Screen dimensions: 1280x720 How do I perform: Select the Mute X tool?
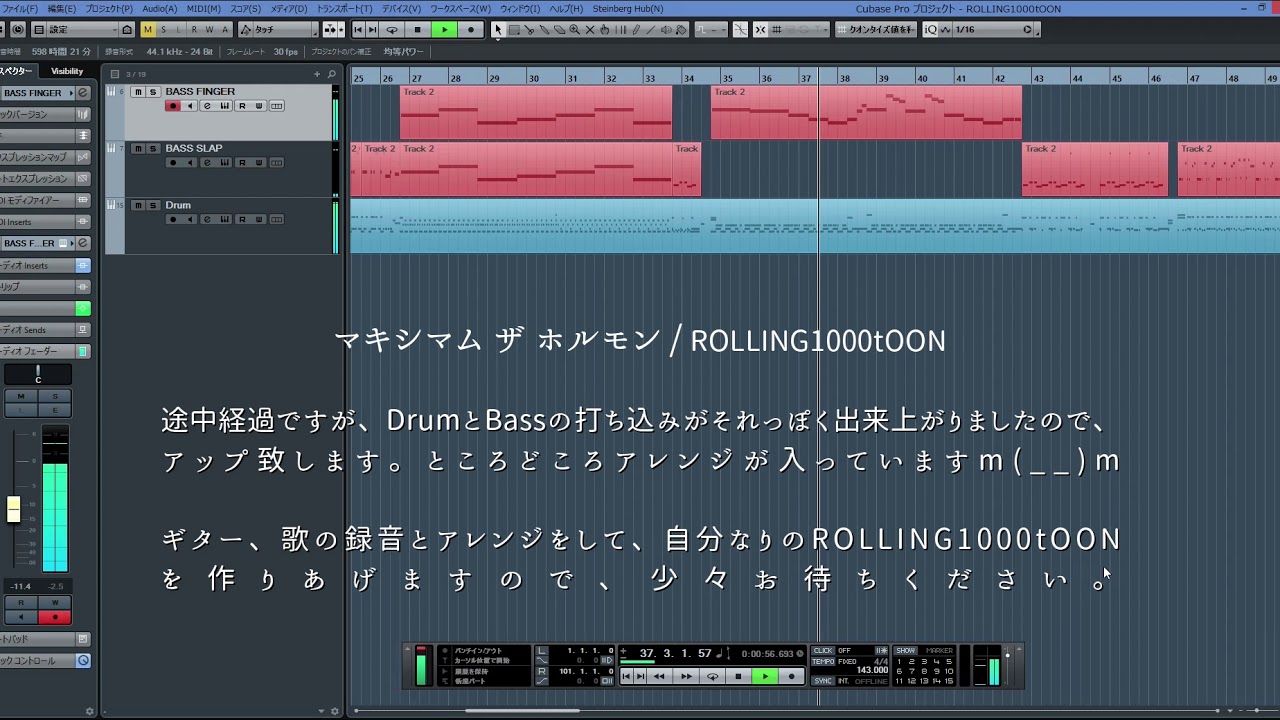click(589, 30)
